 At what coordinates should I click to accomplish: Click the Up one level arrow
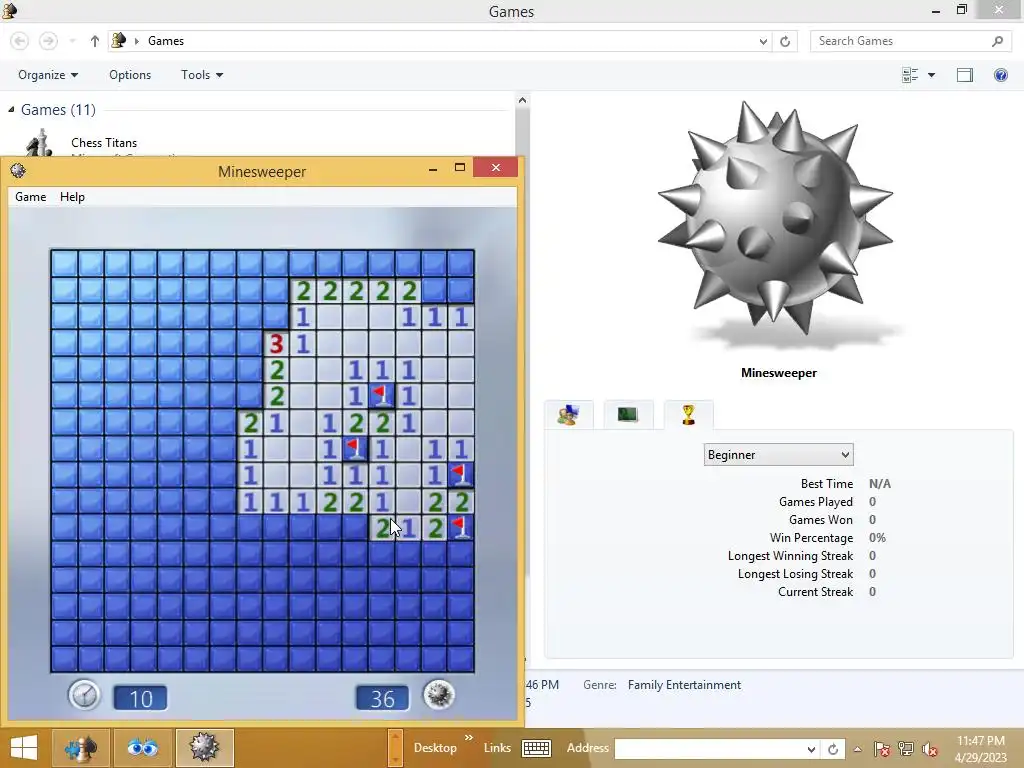95,41
